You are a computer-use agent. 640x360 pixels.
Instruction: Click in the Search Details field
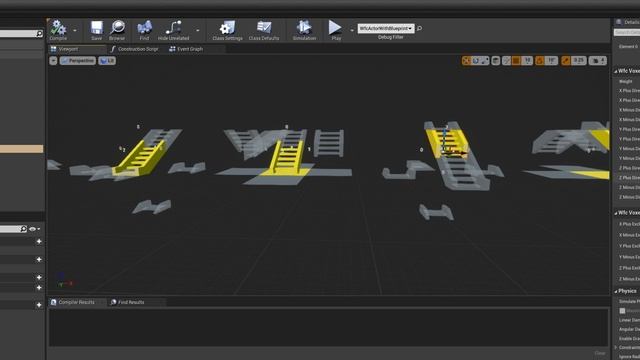tap(627, 32)
